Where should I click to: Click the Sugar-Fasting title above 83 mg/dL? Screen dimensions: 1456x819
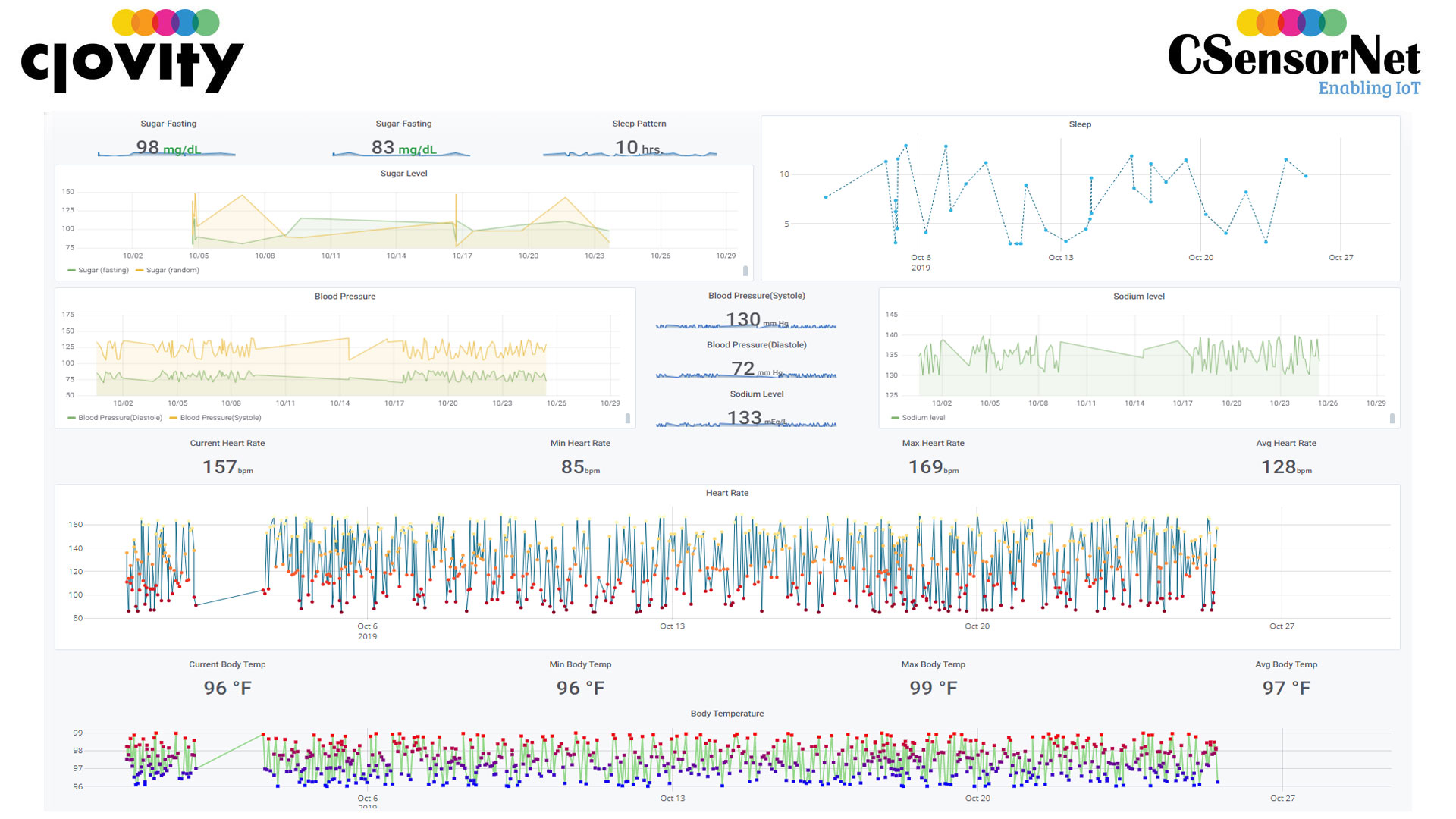403,124
